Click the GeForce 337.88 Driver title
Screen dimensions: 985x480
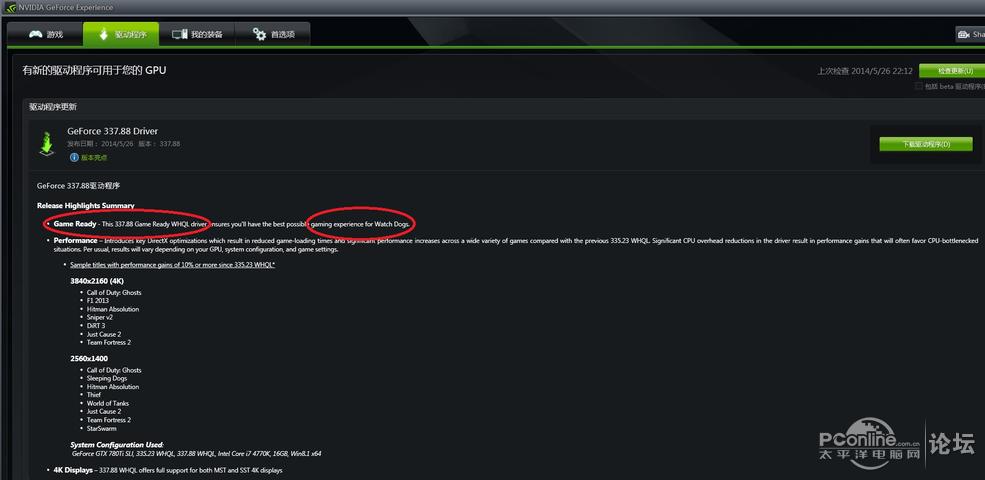112,131
